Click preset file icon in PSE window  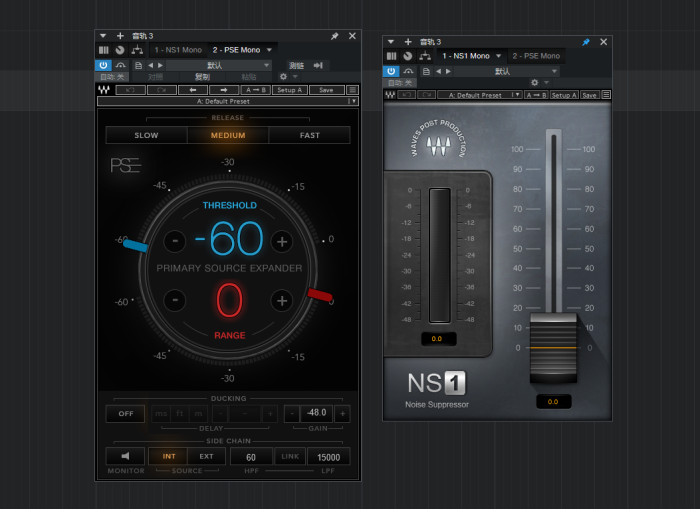click(138, 65)
